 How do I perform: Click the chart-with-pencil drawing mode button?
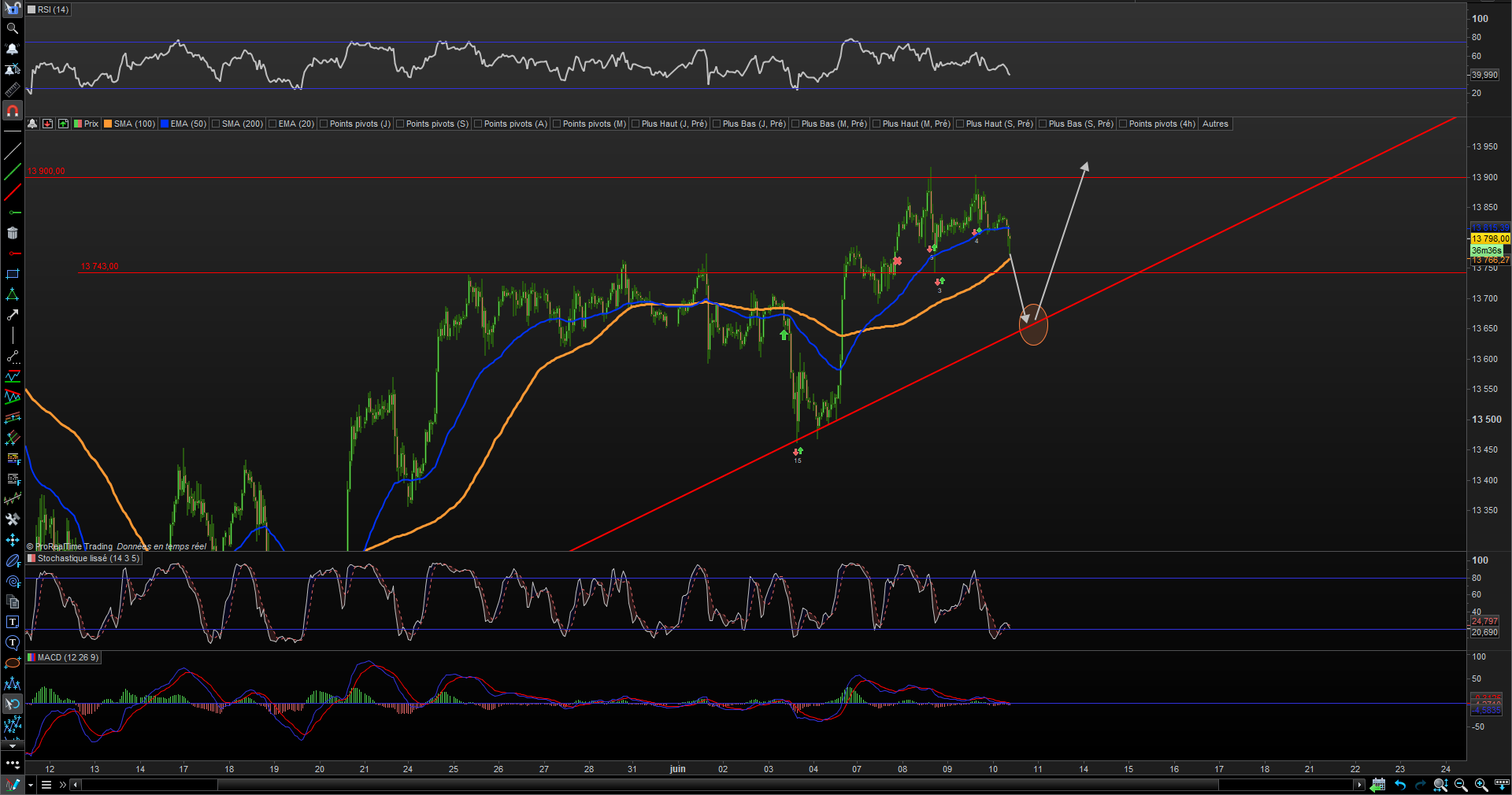tap(13, 785)
